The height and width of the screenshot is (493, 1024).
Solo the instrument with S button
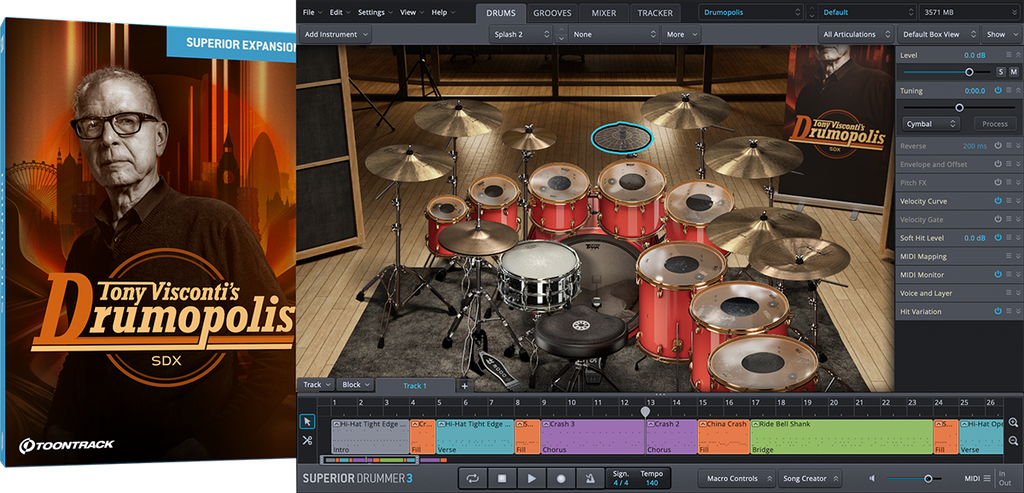click(1000, 72)
